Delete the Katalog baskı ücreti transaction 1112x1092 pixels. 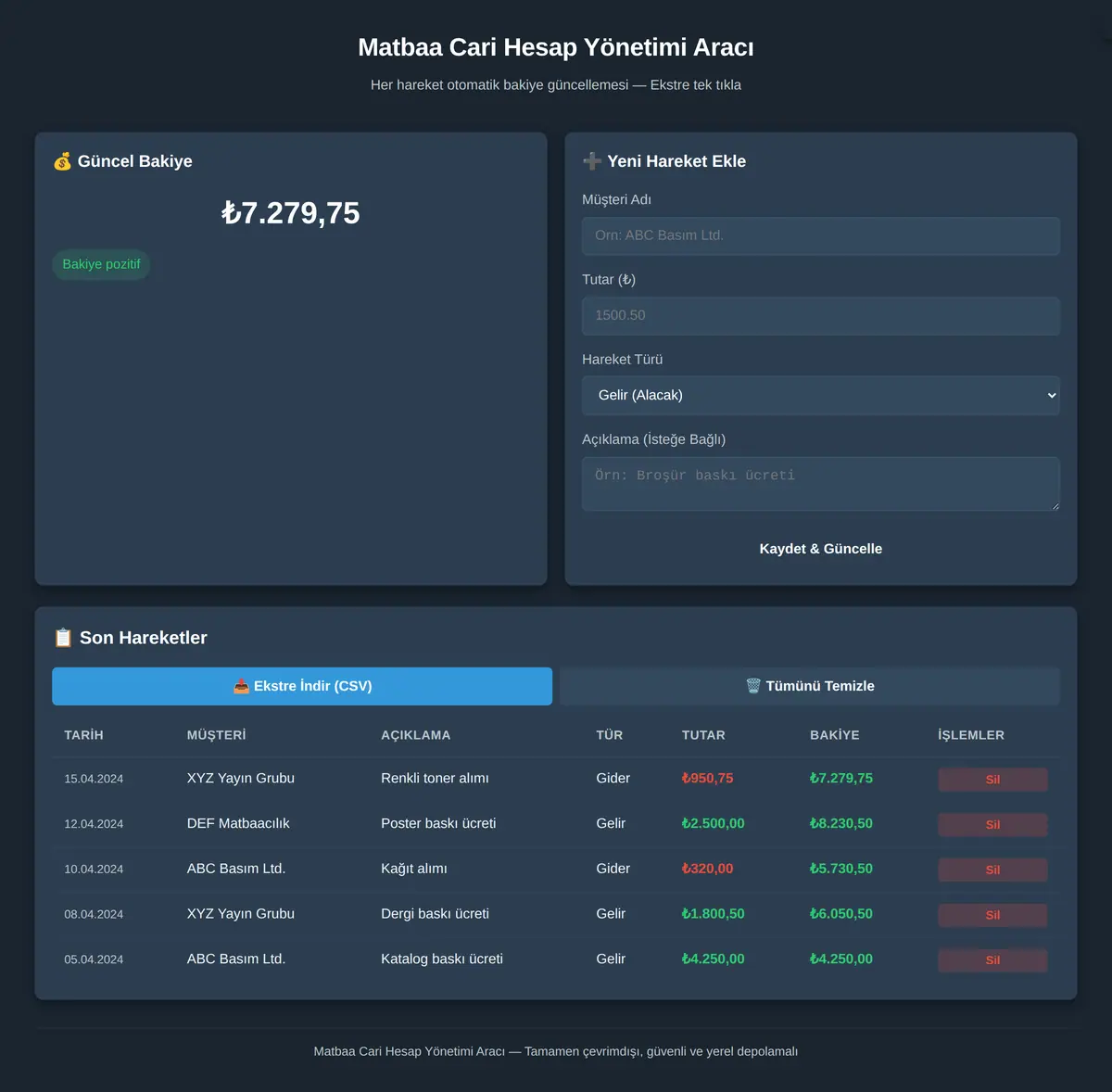992,960
